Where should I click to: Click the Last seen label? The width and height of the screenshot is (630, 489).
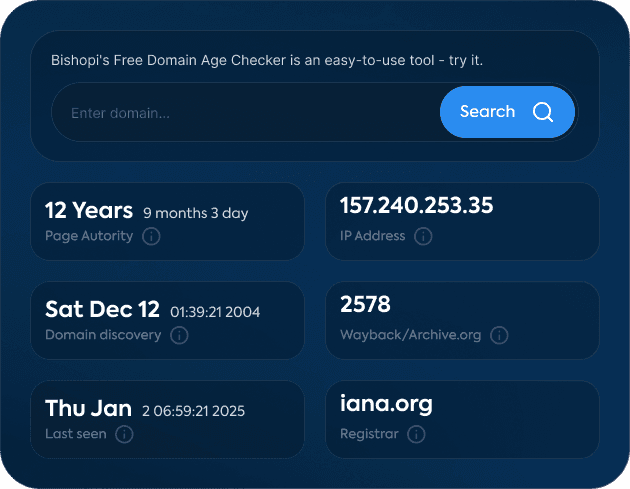click(76, 434)
